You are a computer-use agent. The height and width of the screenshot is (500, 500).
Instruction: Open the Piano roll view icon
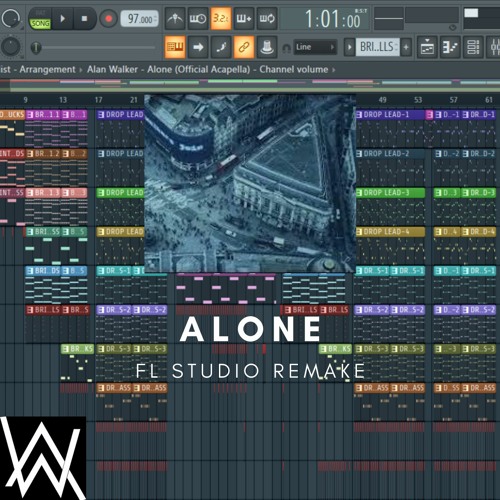(x=450, y=47)
